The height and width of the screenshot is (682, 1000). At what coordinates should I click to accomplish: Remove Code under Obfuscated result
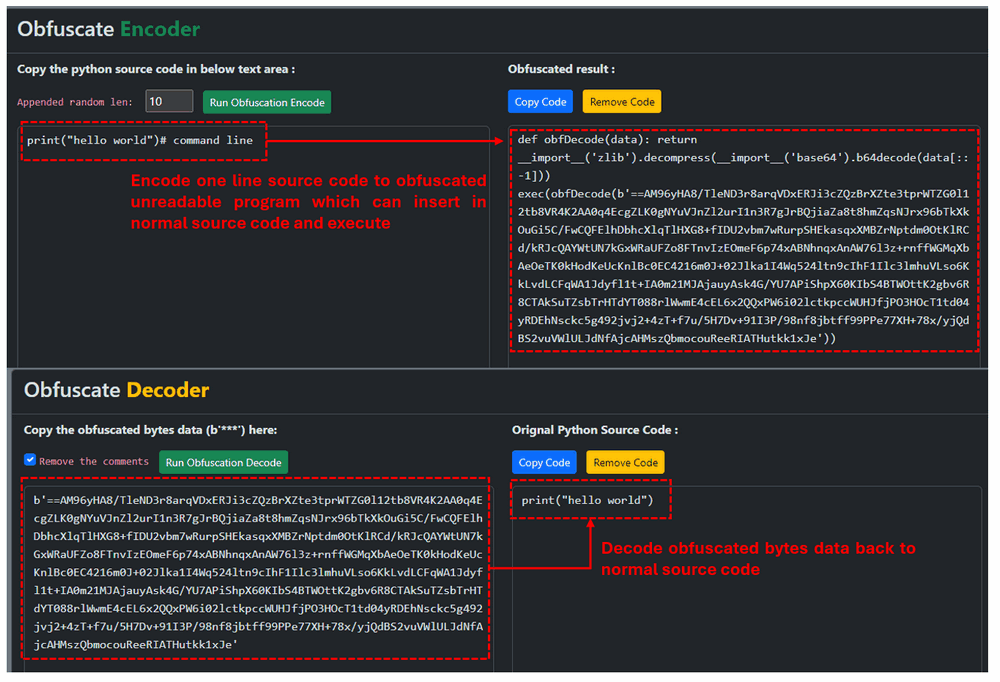point(622,102)
